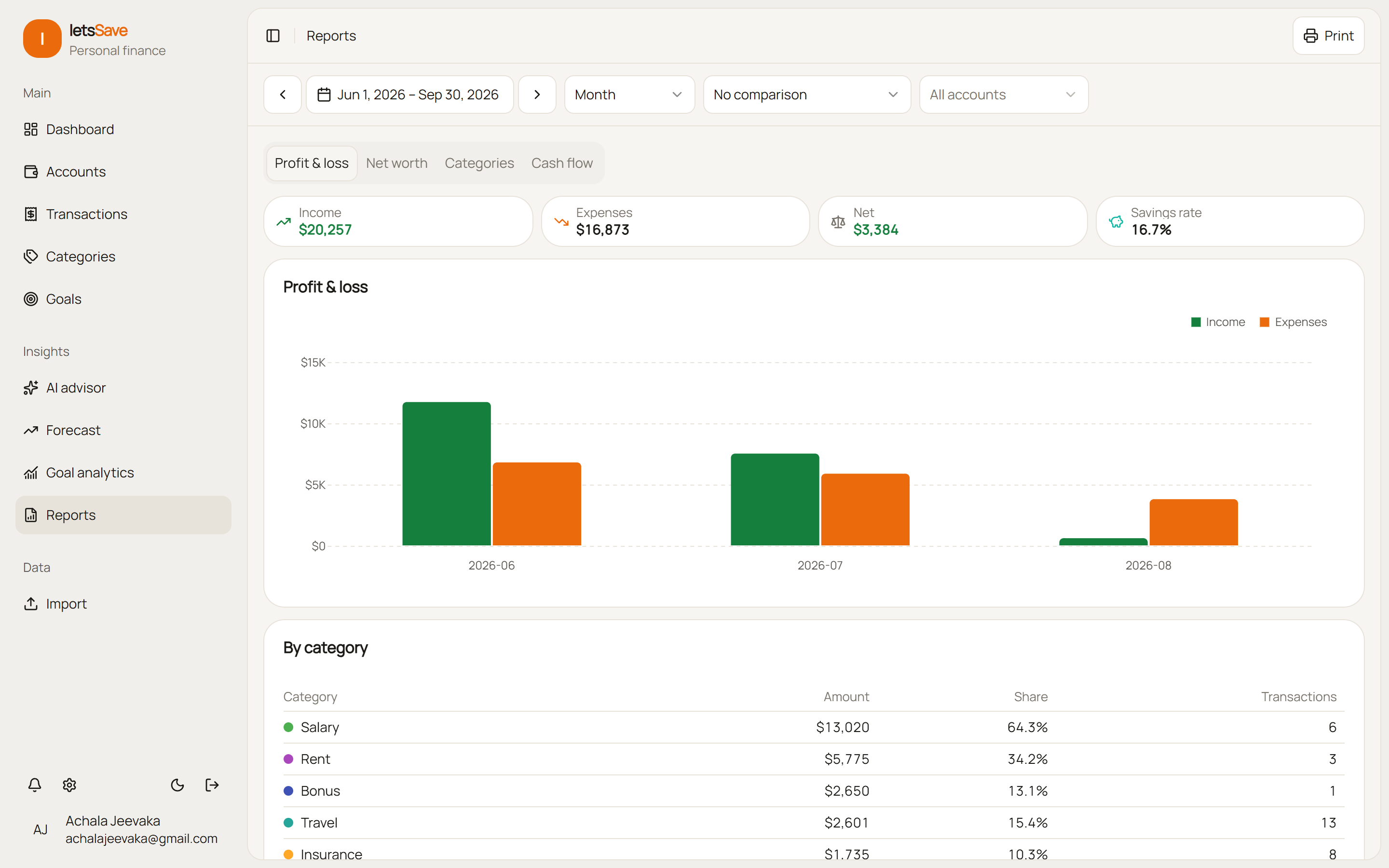Toggle the sidebar panel icon
Image resolution: width=1389 pixels, height=868 pixels.
[x=273, y=36]
